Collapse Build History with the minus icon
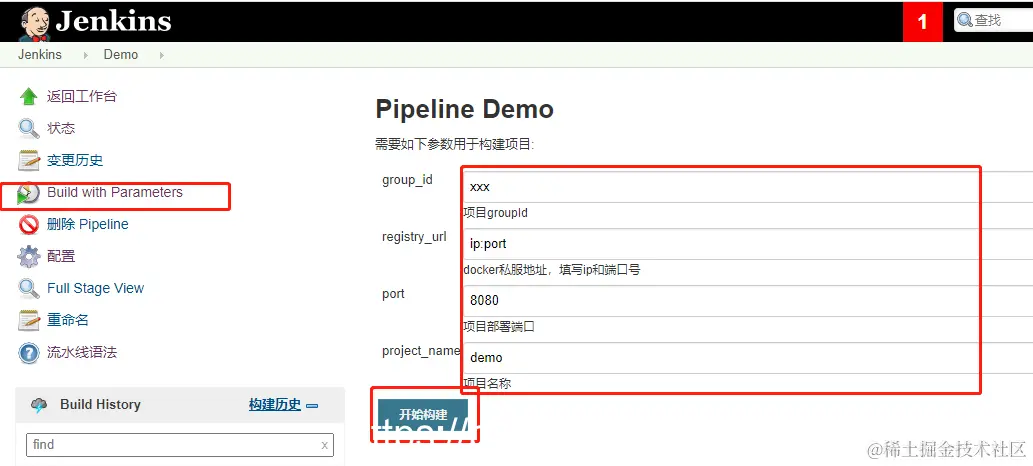The height and width of the screenshot is (466, 1033). tap(312, 405)
